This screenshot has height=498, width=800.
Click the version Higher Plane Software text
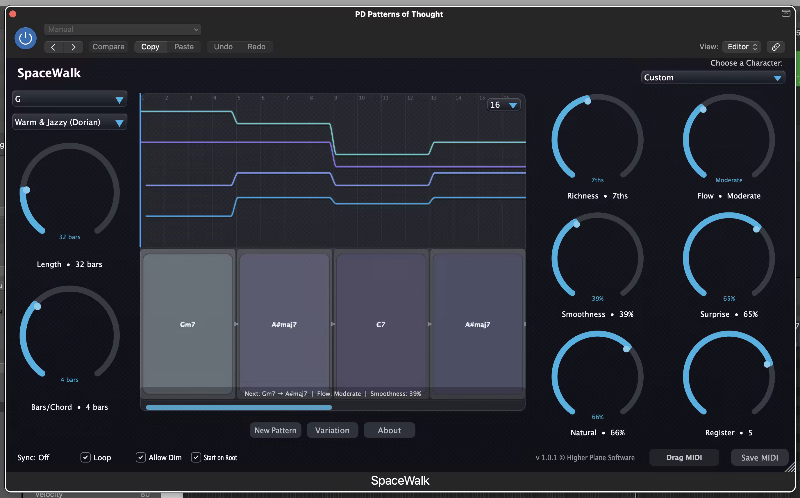click(585, 458)
